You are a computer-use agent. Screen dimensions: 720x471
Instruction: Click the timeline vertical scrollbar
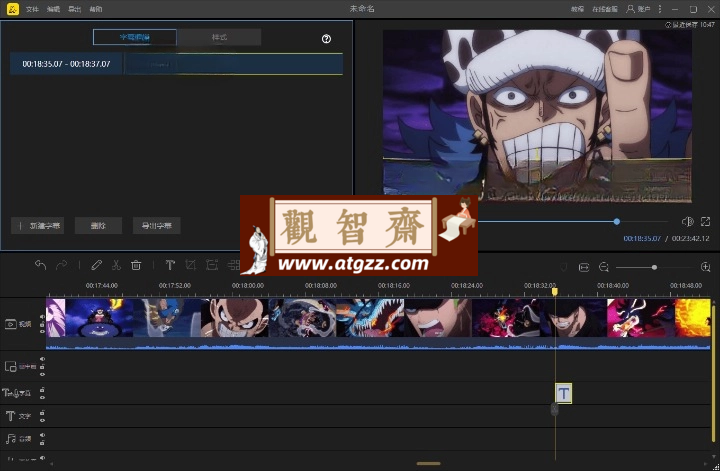point(714,374)
